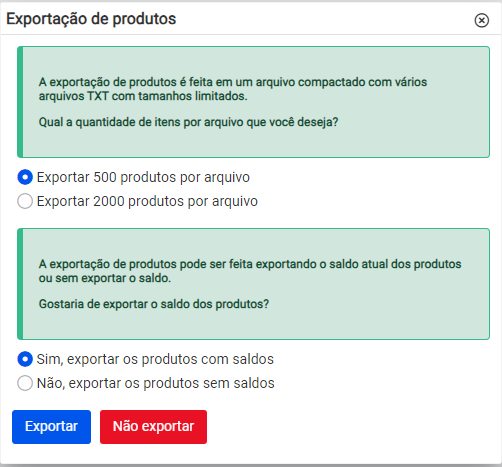
Task: Click the label text Sim, exportar os produtos com saldos
Action: (x=155, y=359)
